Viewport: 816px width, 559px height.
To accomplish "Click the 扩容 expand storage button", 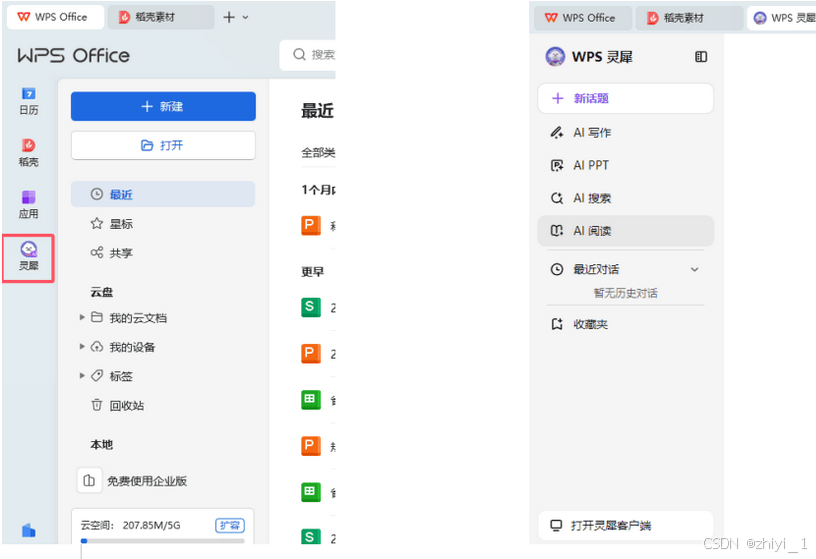I will [x=230, y=525].
